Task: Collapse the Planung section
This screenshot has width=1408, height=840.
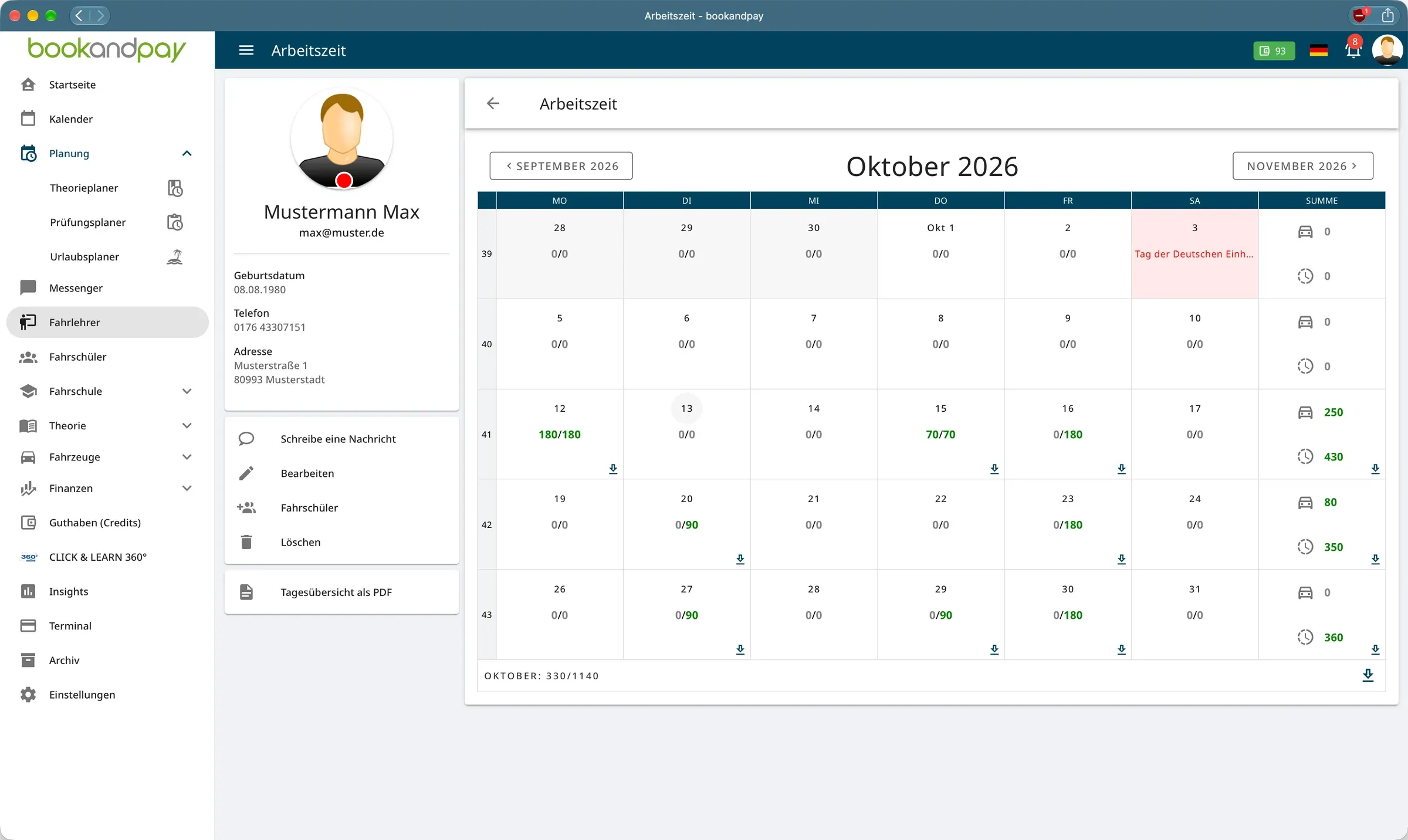Action: 187,154
